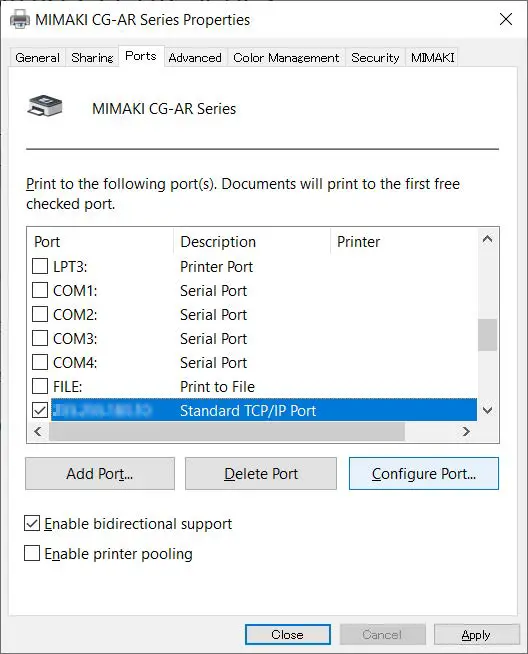The image size is (528, 654).
Task: Select the COM1: port name
Action: pyautogui.click(x=75, y=291)
